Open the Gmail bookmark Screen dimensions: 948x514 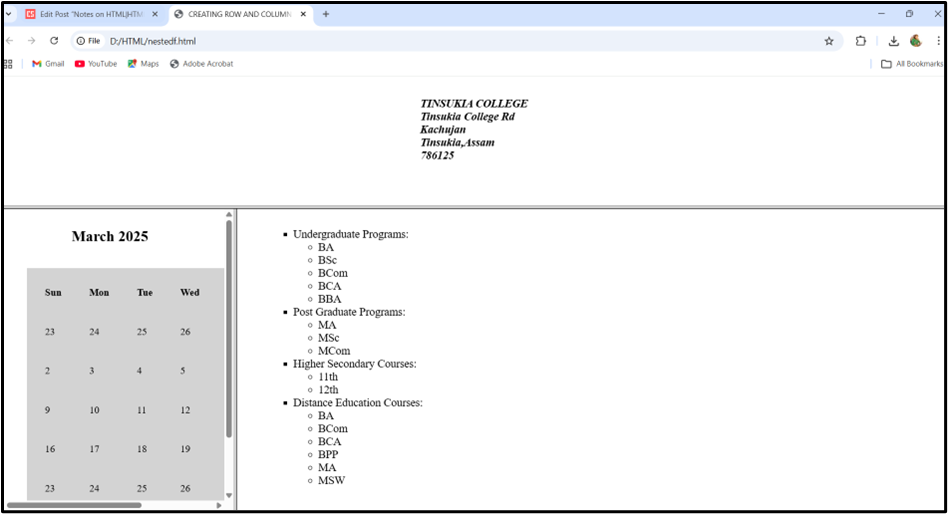coord(48,64)
